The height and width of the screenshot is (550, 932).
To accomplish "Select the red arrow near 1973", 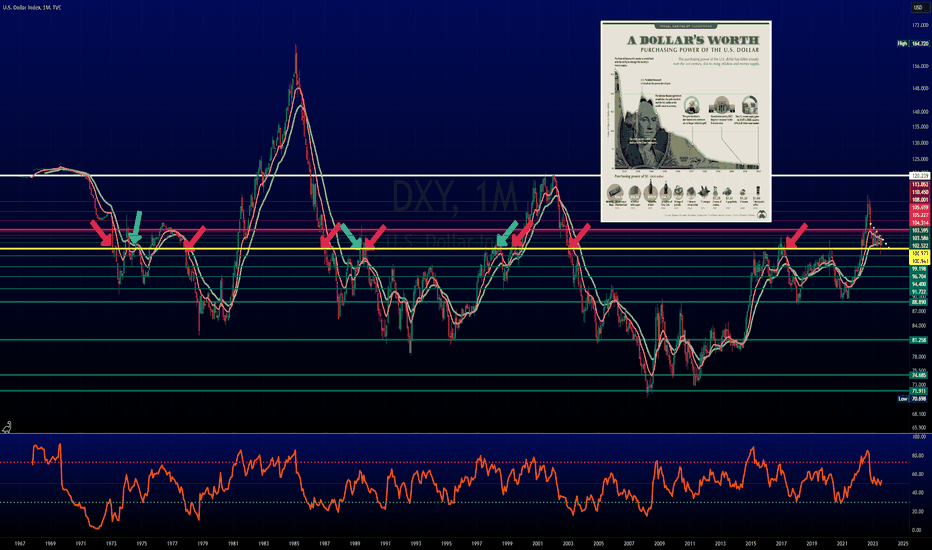I will click(101, 232).
